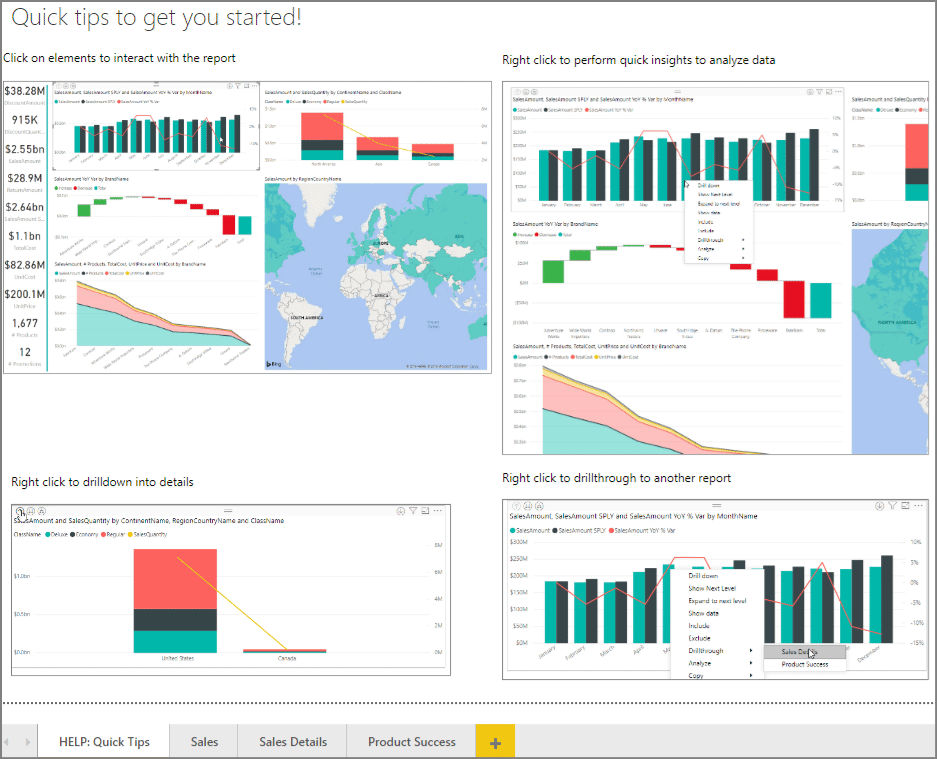This screenshot has width=937, height=759.
Task: Add a new page with plus button
Action: point(495,742)
